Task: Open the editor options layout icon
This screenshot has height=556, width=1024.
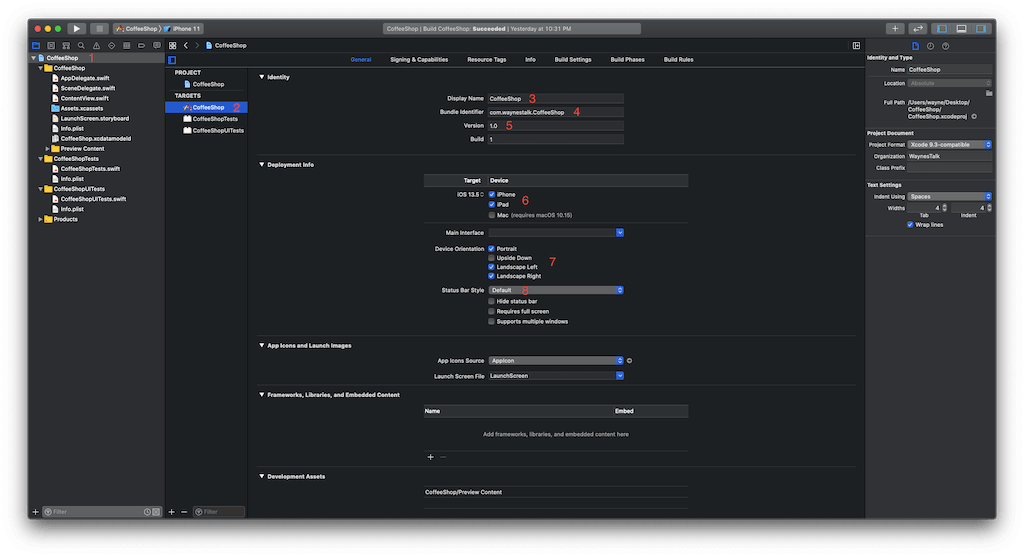Action: coord(856,46)
